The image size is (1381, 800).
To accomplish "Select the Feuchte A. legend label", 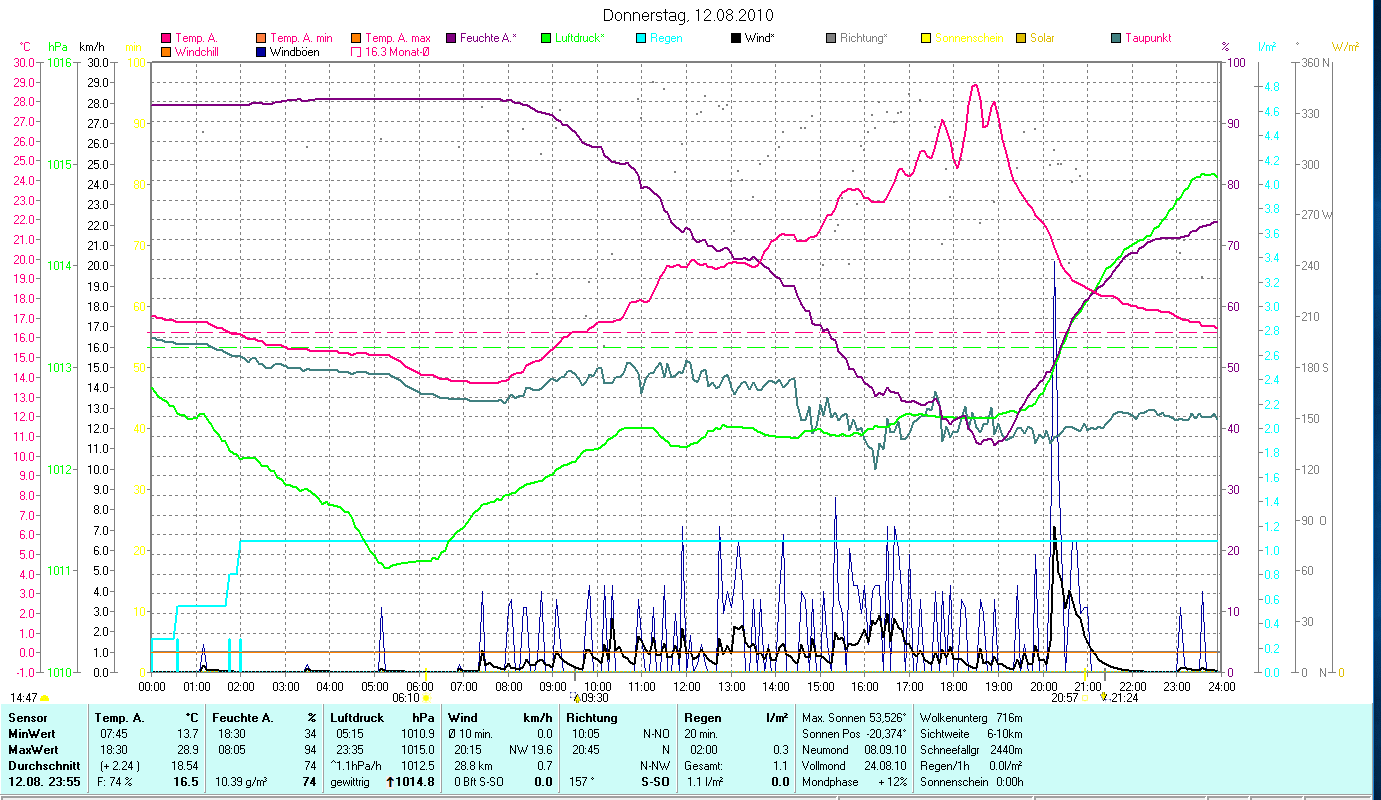I will pos(488,38).
